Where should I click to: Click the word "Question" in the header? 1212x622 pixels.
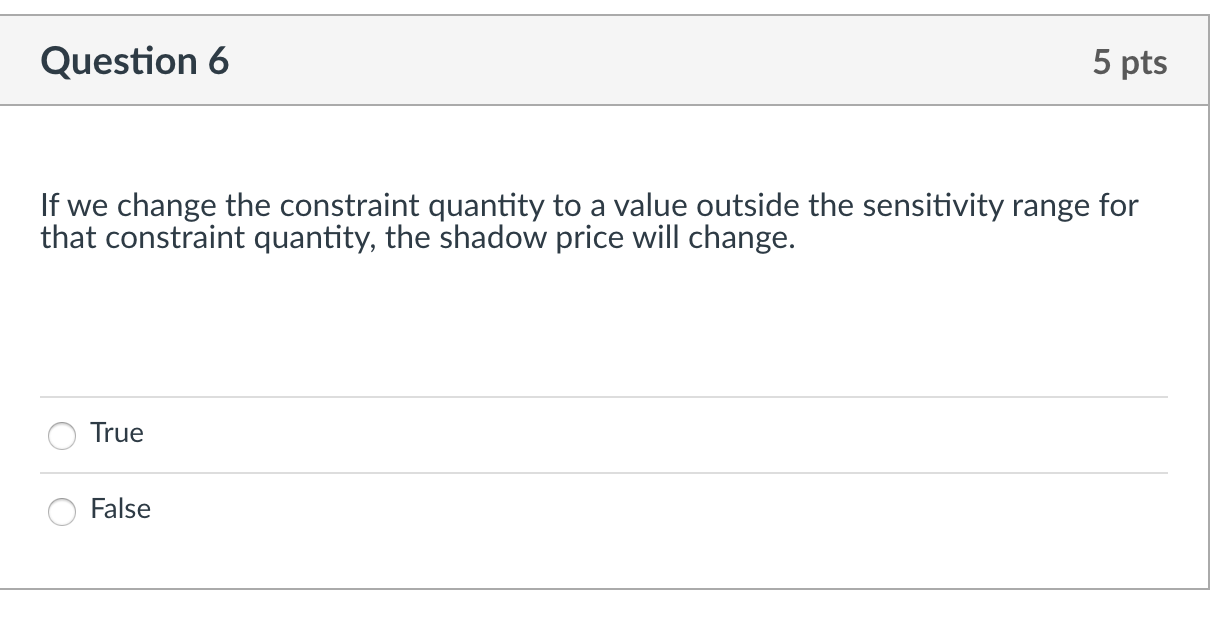click(x=119, y=62)
